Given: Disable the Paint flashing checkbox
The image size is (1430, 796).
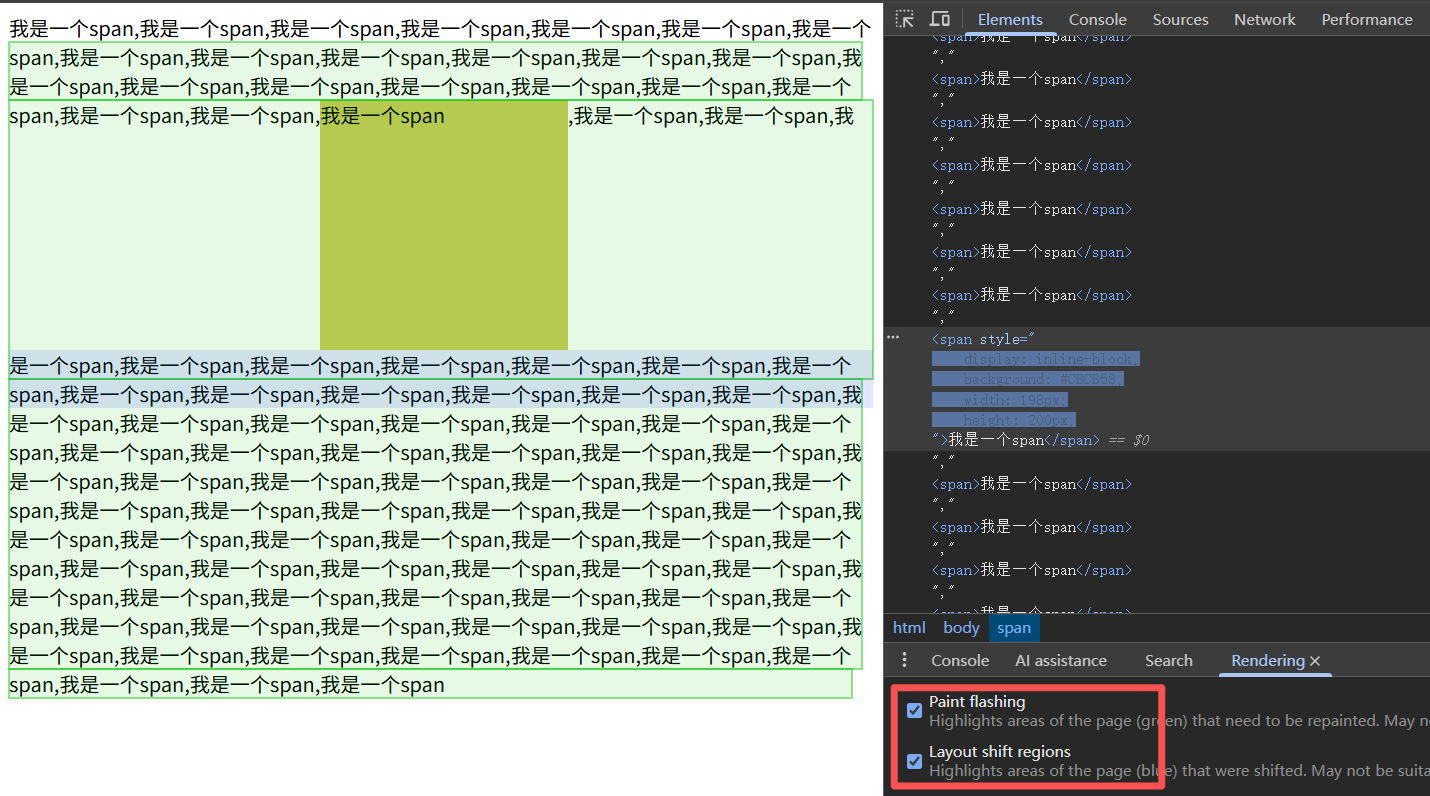Looking at the screenshot, I should [x=914, y=710].
